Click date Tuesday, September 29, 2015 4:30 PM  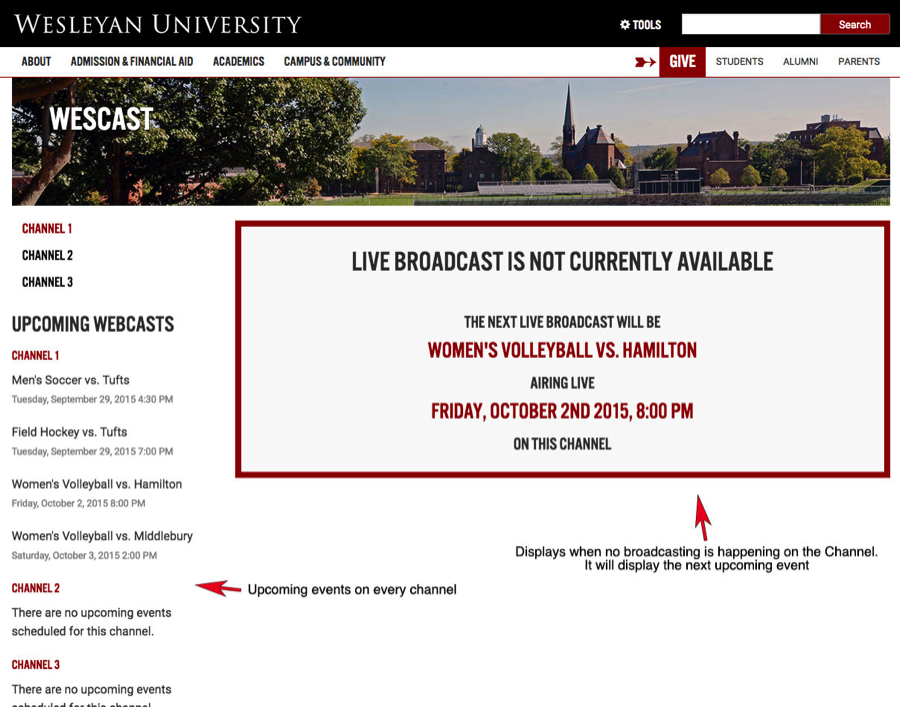[x=92, y=399]
